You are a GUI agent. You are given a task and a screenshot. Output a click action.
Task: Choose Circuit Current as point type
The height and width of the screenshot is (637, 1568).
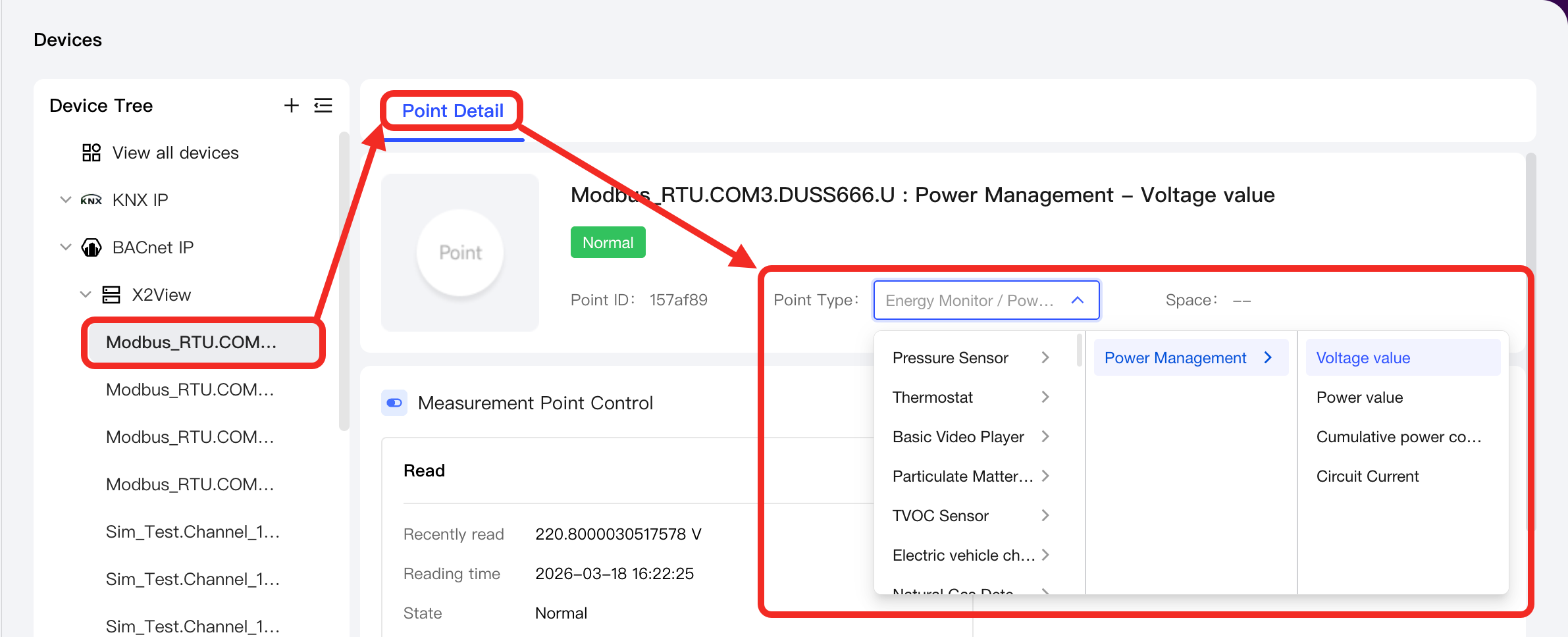[x=1367, y=476]
